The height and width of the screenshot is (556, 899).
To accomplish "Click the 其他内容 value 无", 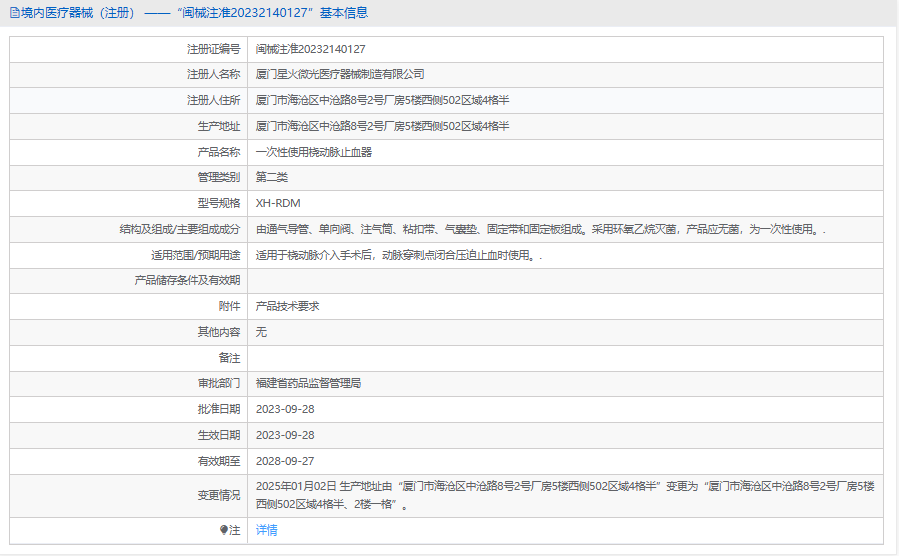I will pyautogui.click(x=261, y=332).
